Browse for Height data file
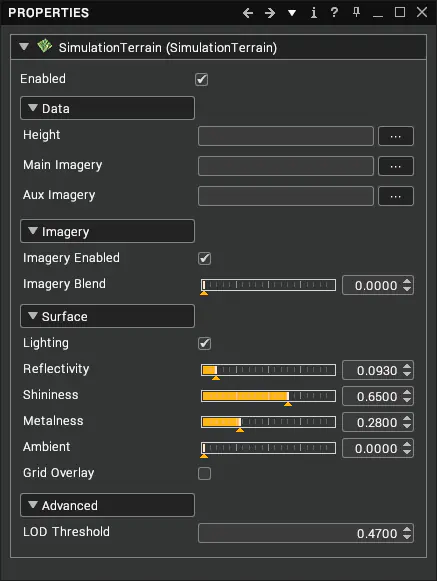Screen dimensions: 437x581 [395, 136]
